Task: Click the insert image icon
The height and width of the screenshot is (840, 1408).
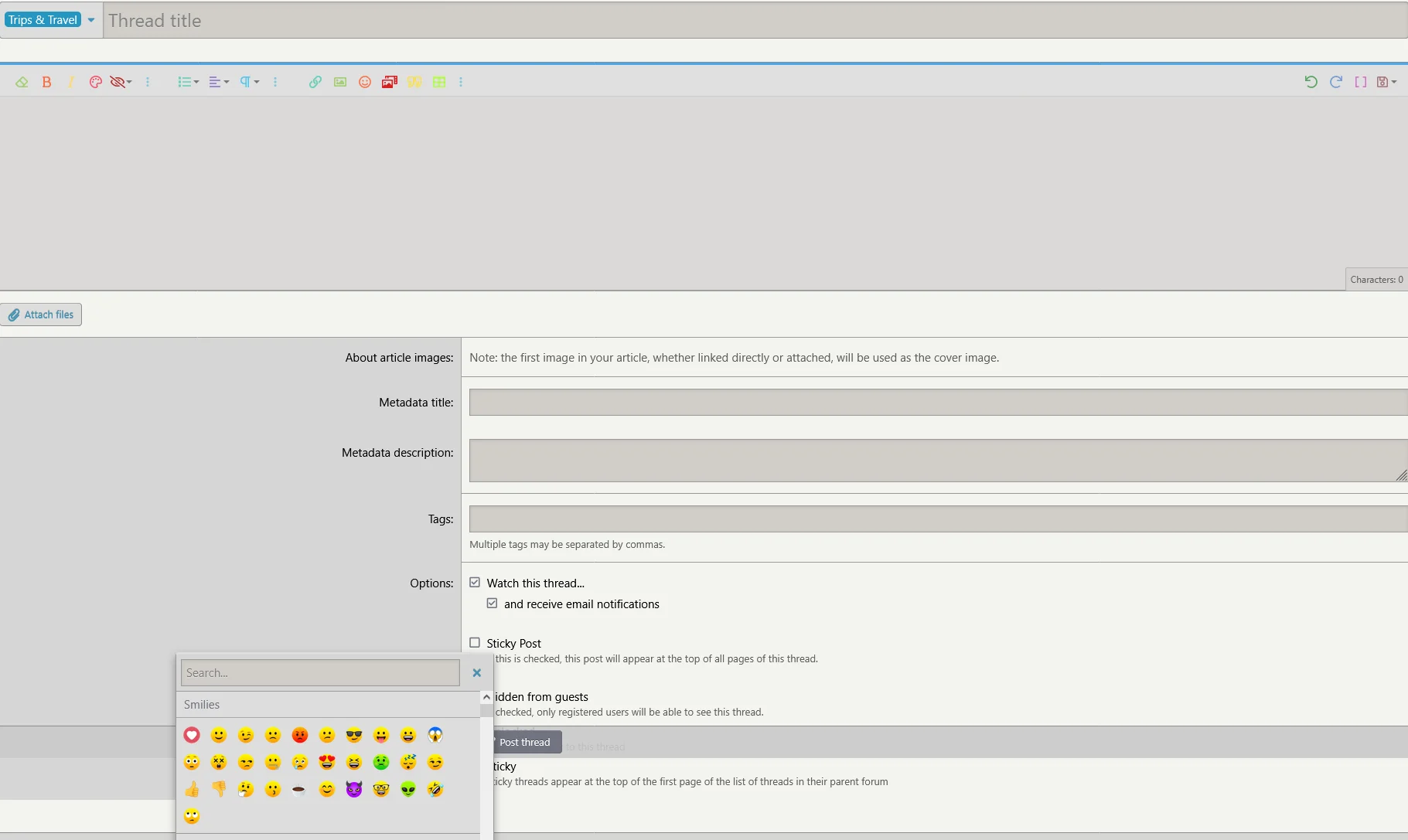Action: [340, 82]
